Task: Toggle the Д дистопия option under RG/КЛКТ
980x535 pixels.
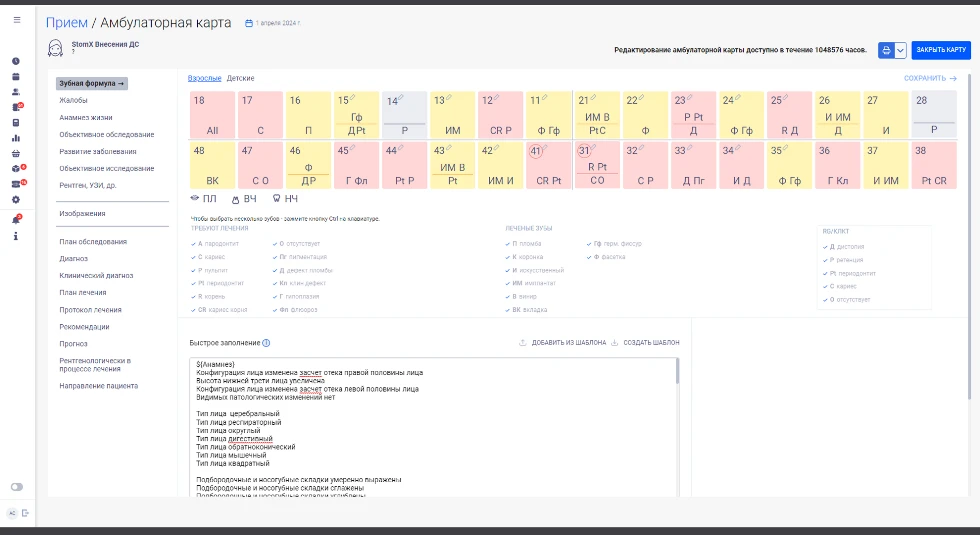Action: (844, 246)
